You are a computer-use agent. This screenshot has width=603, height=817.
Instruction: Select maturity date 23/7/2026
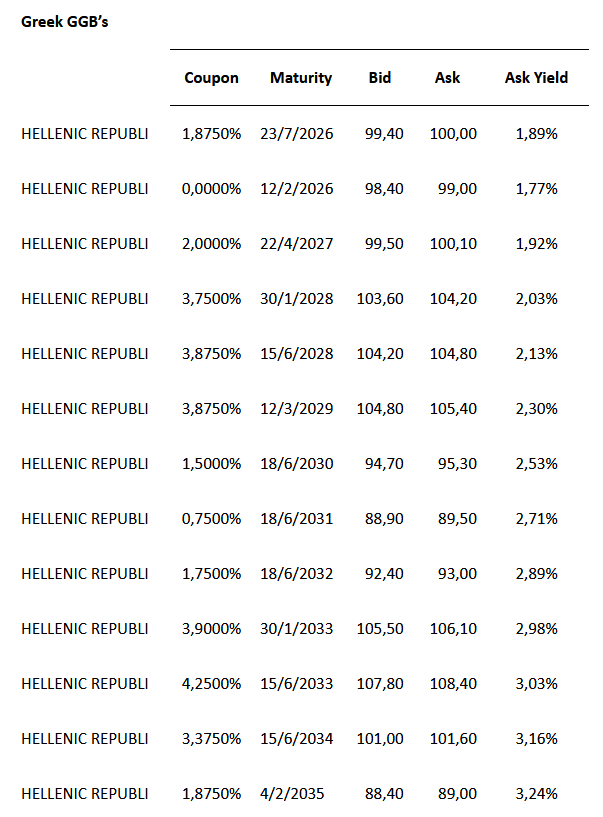(296, 133)
